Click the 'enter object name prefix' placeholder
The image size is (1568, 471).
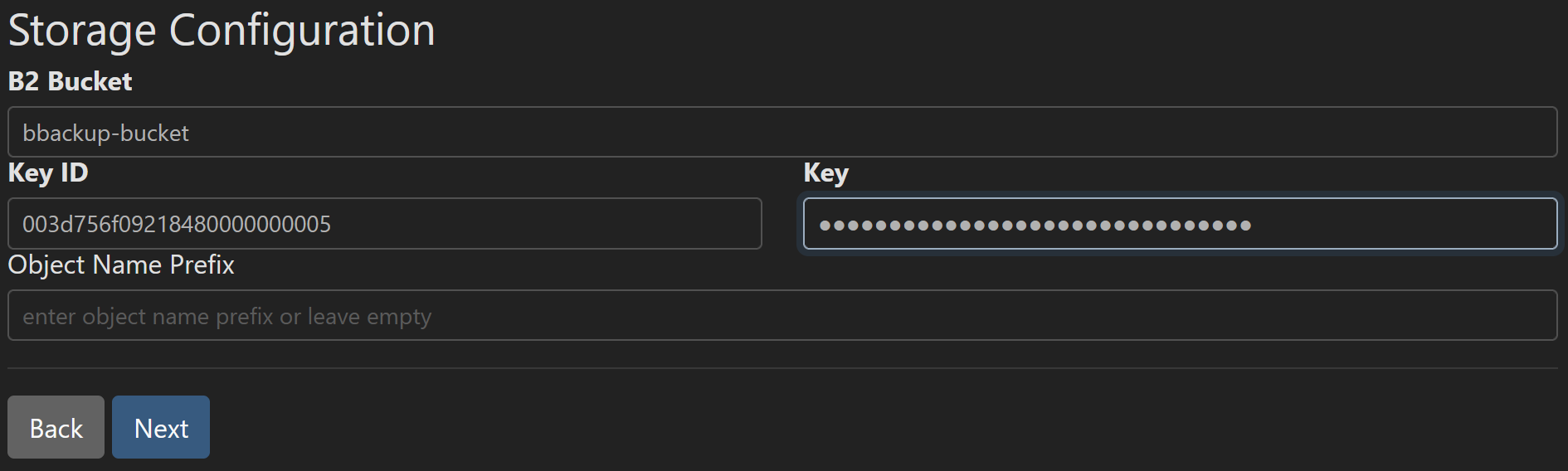(x=226, y=317)
